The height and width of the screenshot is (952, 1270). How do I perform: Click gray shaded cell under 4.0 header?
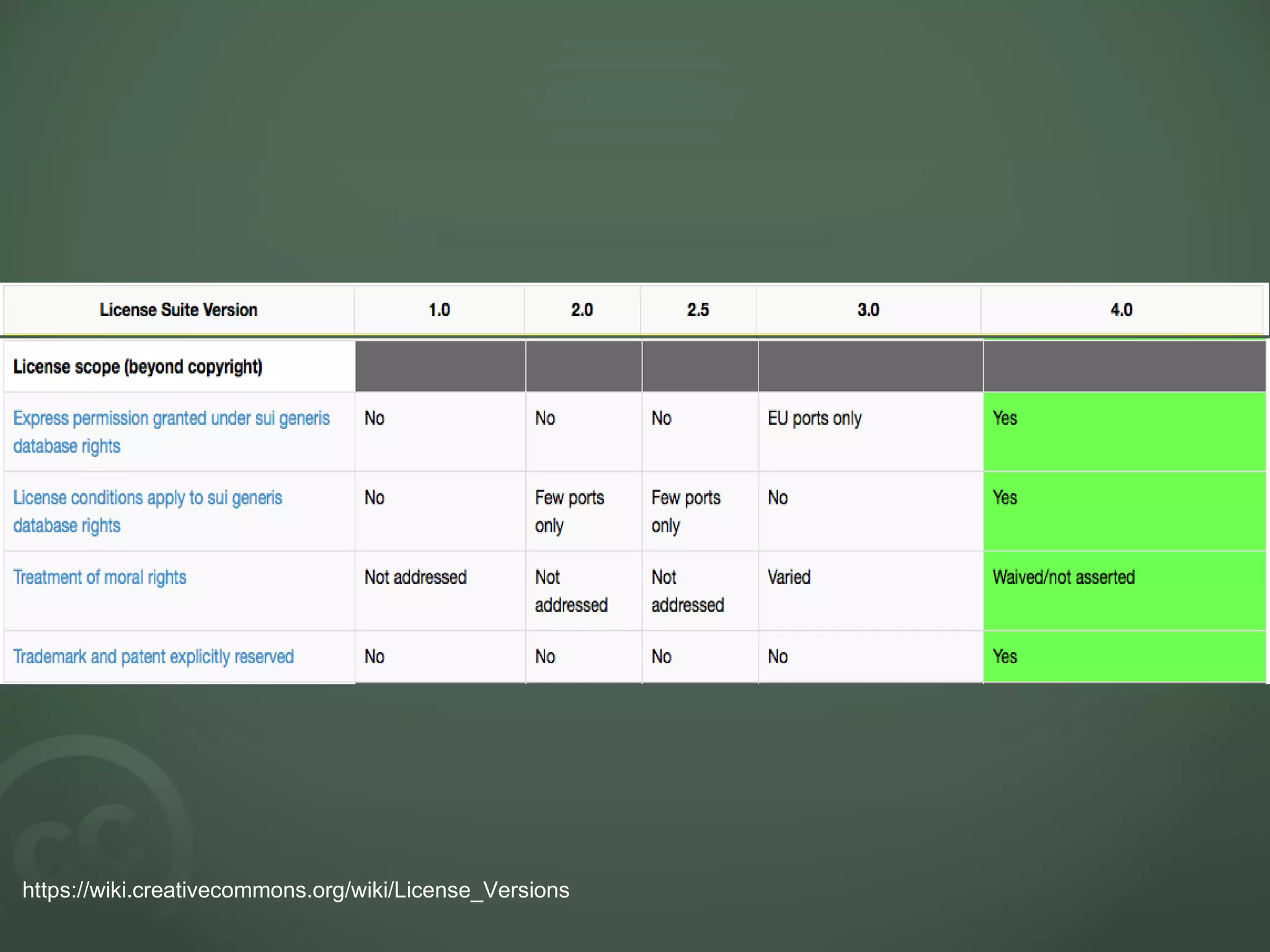(1124, 366)
